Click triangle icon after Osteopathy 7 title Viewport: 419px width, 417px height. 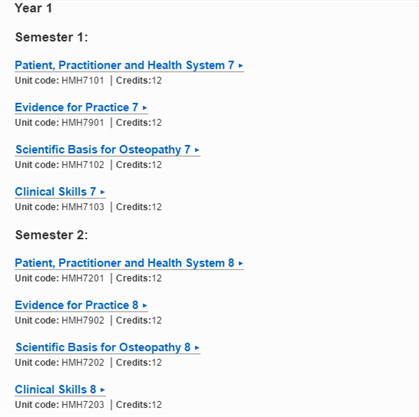[x=197, y=150]
